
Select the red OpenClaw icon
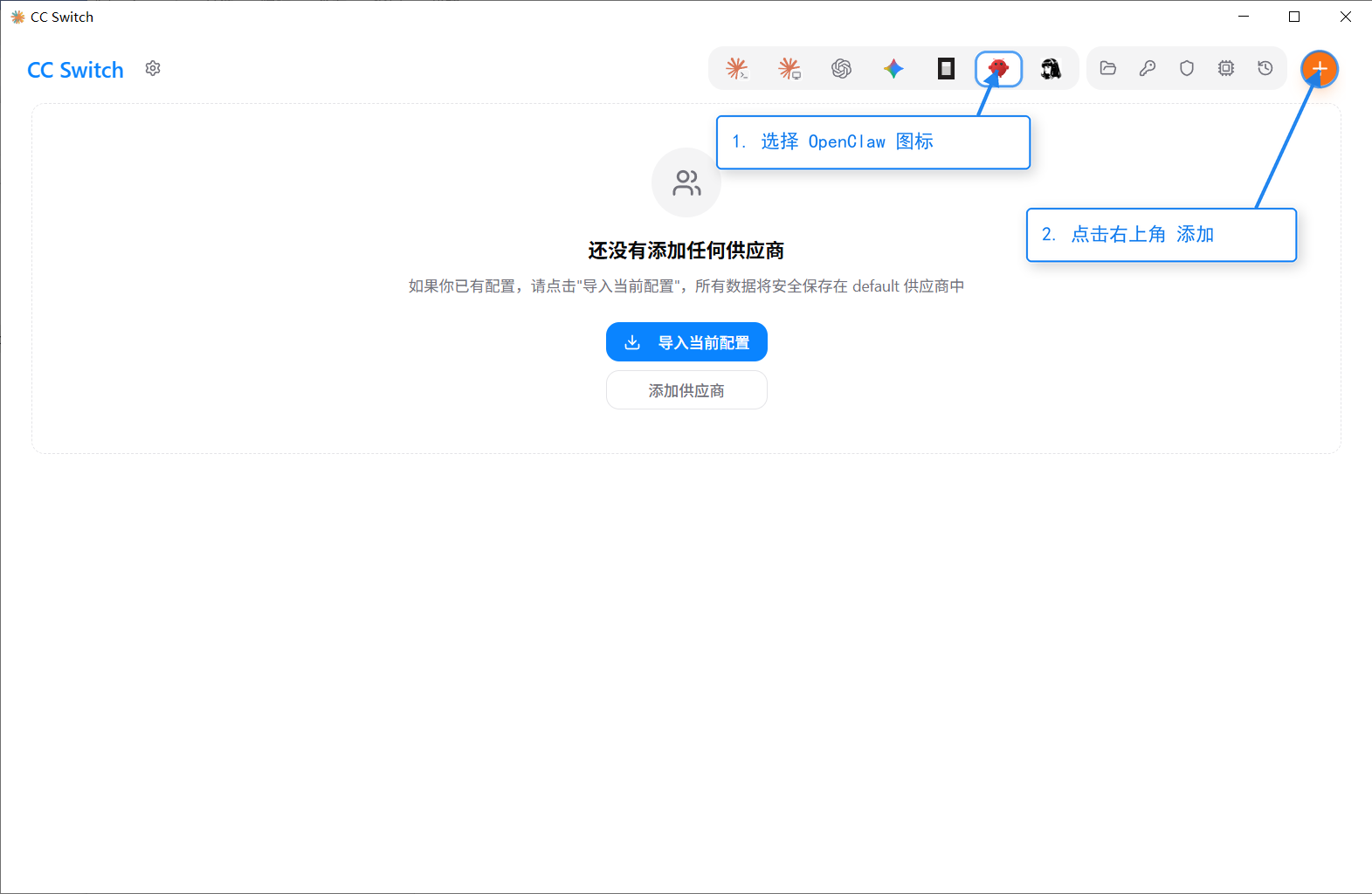click(x=998, y=69)
